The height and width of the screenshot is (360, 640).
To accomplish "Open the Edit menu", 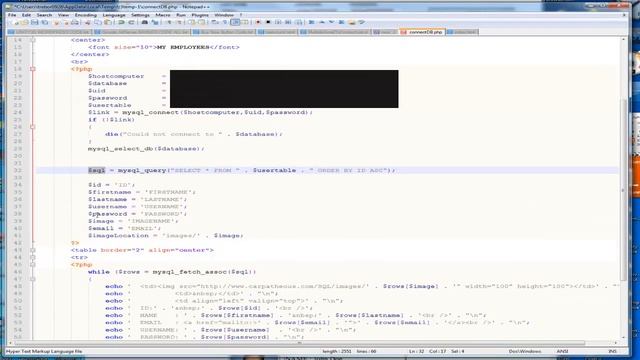I will tap(27, 15).
